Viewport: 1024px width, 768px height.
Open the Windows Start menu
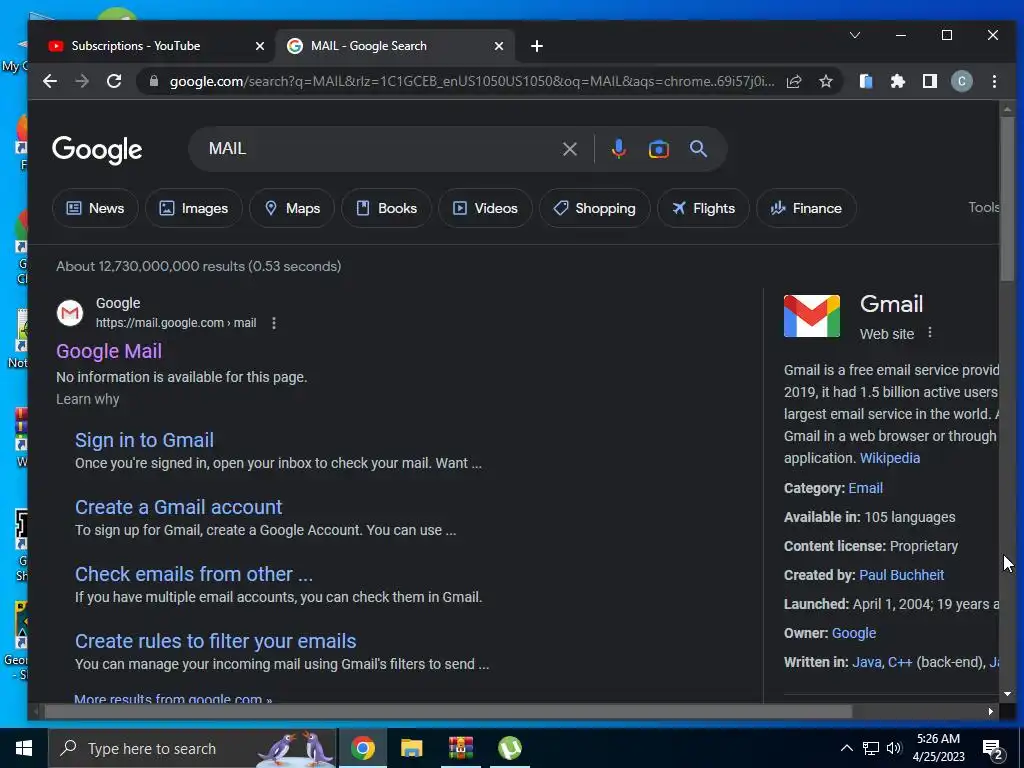click(24, 748)
